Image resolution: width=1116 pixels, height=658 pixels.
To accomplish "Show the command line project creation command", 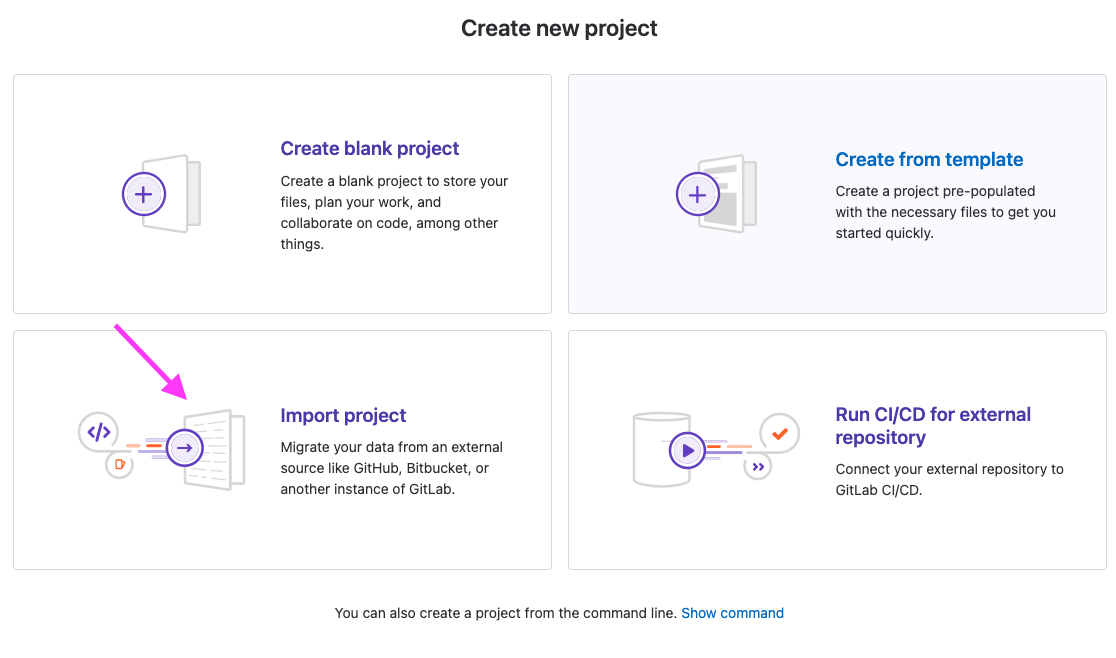I will [x=733, y=613].
